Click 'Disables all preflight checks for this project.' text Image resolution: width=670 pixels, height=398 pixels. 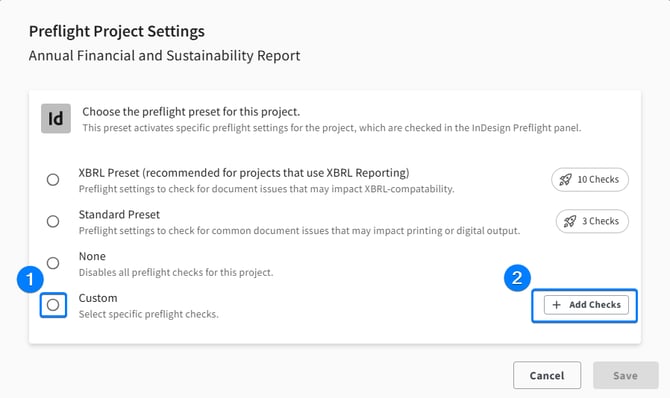click(x=176, y=272)
